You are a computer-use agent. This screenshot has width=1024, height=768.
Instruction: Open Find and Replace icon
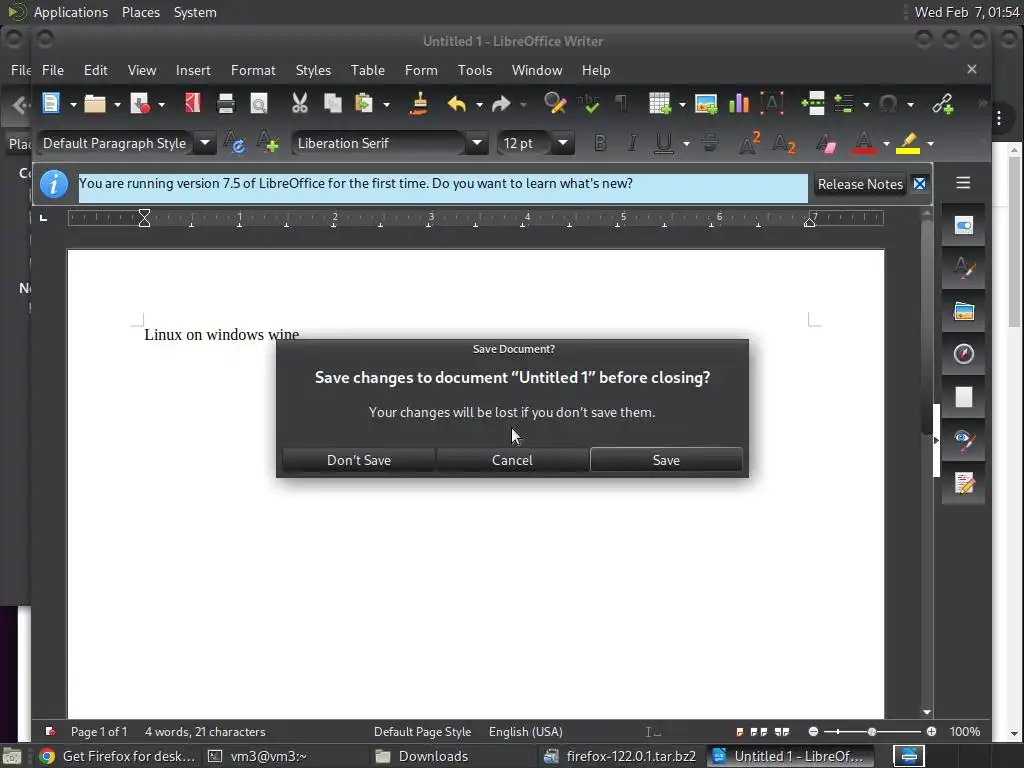tap(554, 103)
